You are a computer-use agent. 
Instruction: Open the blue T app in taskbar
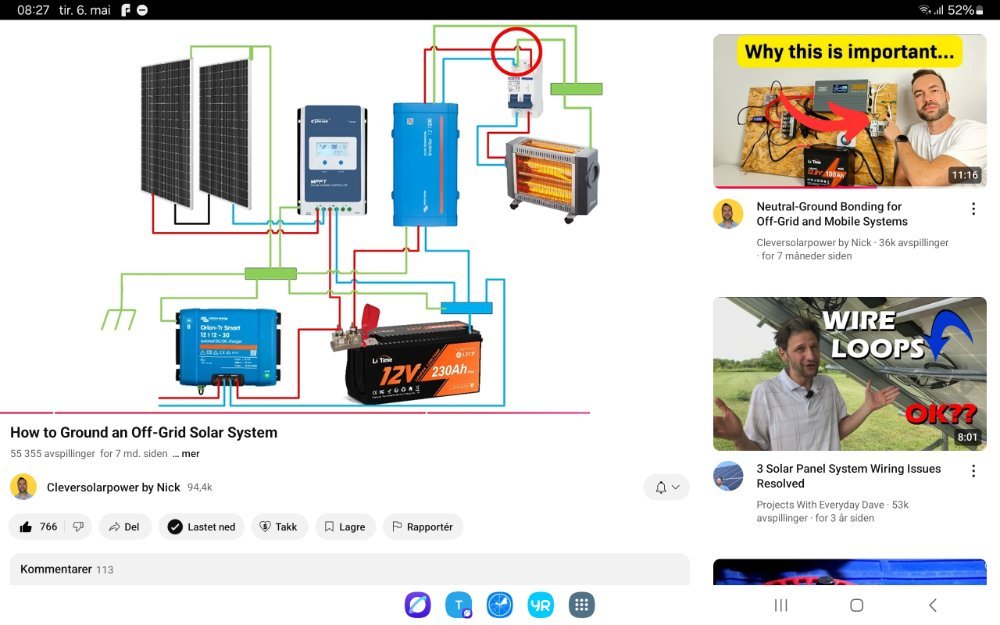coord(459,605)
